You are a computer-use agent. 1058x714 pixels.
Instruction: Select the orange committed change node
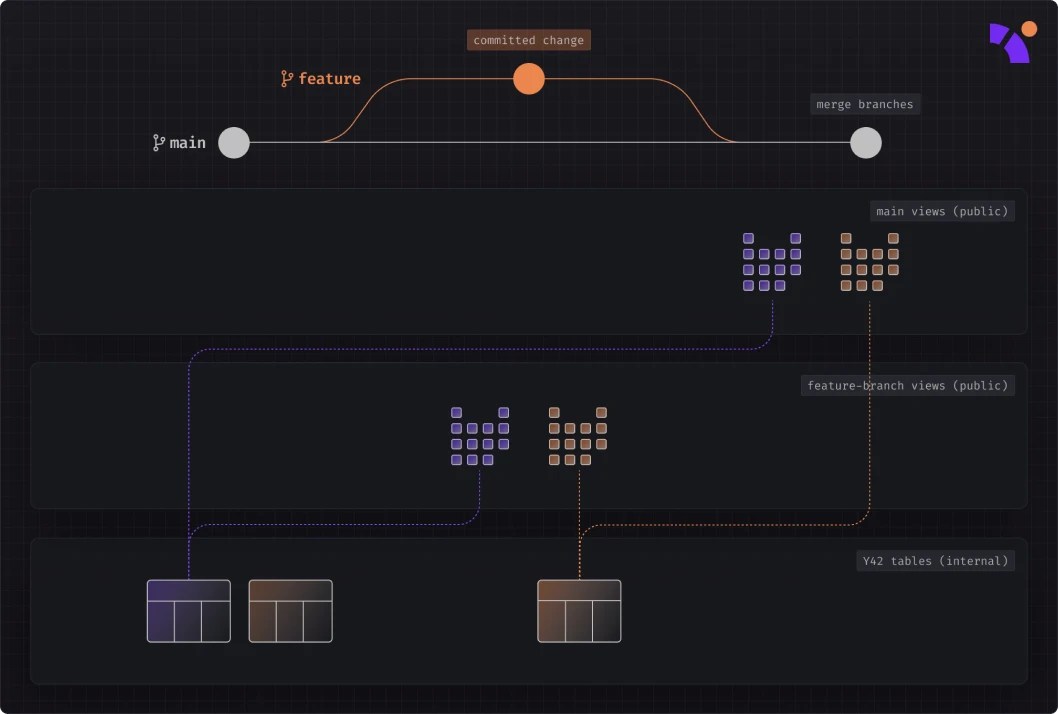pyautogui.click(x=529, y=79)
